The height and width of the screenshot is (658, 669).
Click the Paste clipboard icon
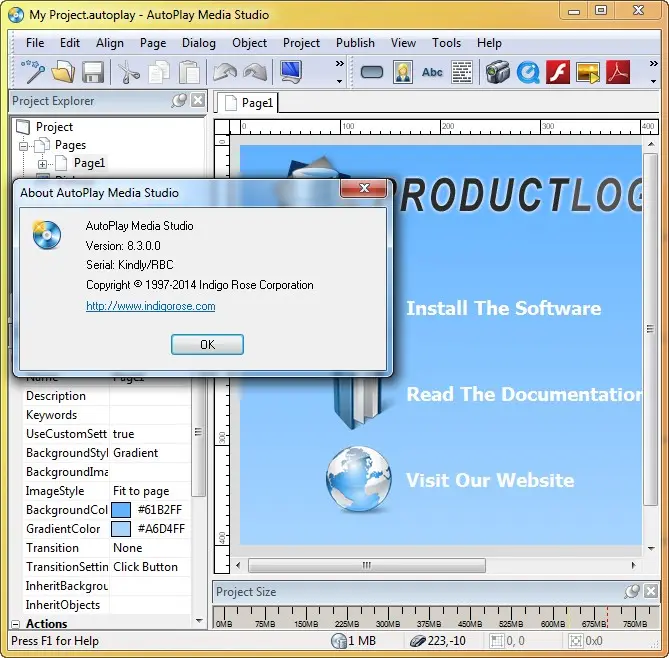189,72
